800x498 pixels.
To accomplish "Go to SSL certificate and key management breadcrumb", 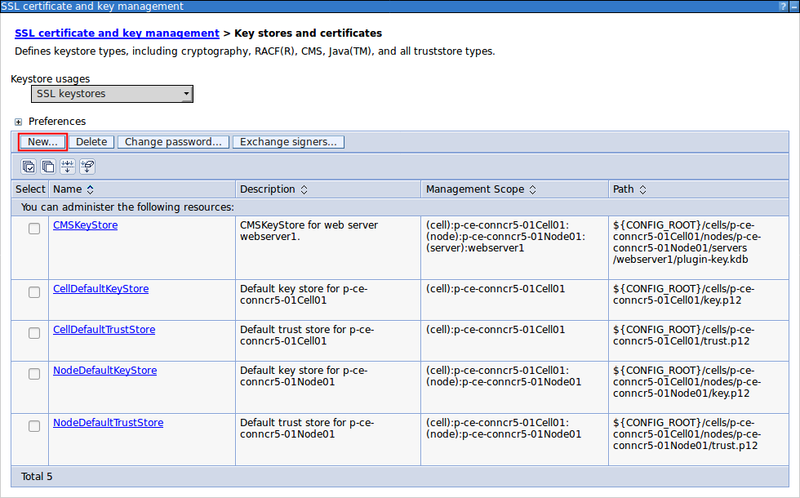I will [x=117, y=34].
